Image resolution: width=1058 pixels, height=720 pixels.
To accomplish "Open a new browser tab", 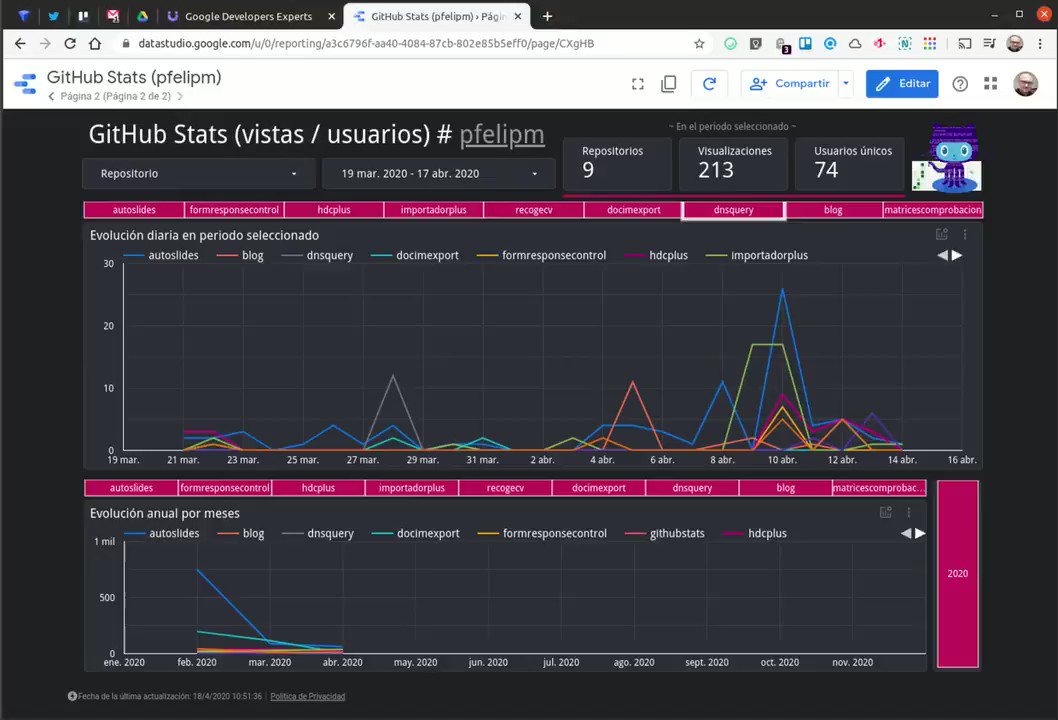I will (547, 16).
